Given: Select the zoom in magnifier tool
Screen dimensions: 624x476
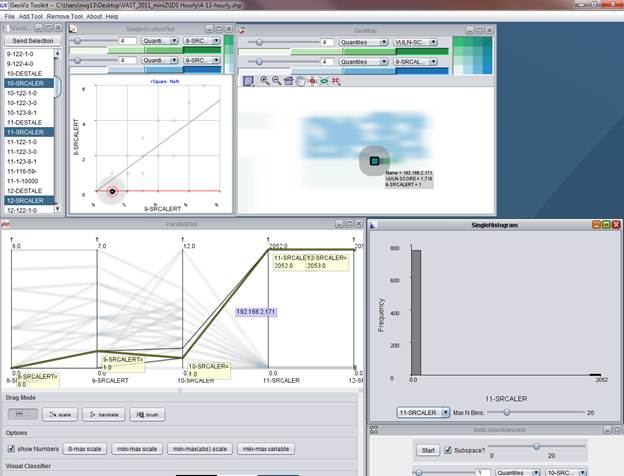Looking at the screenshot, I should (x=264, y=80).
